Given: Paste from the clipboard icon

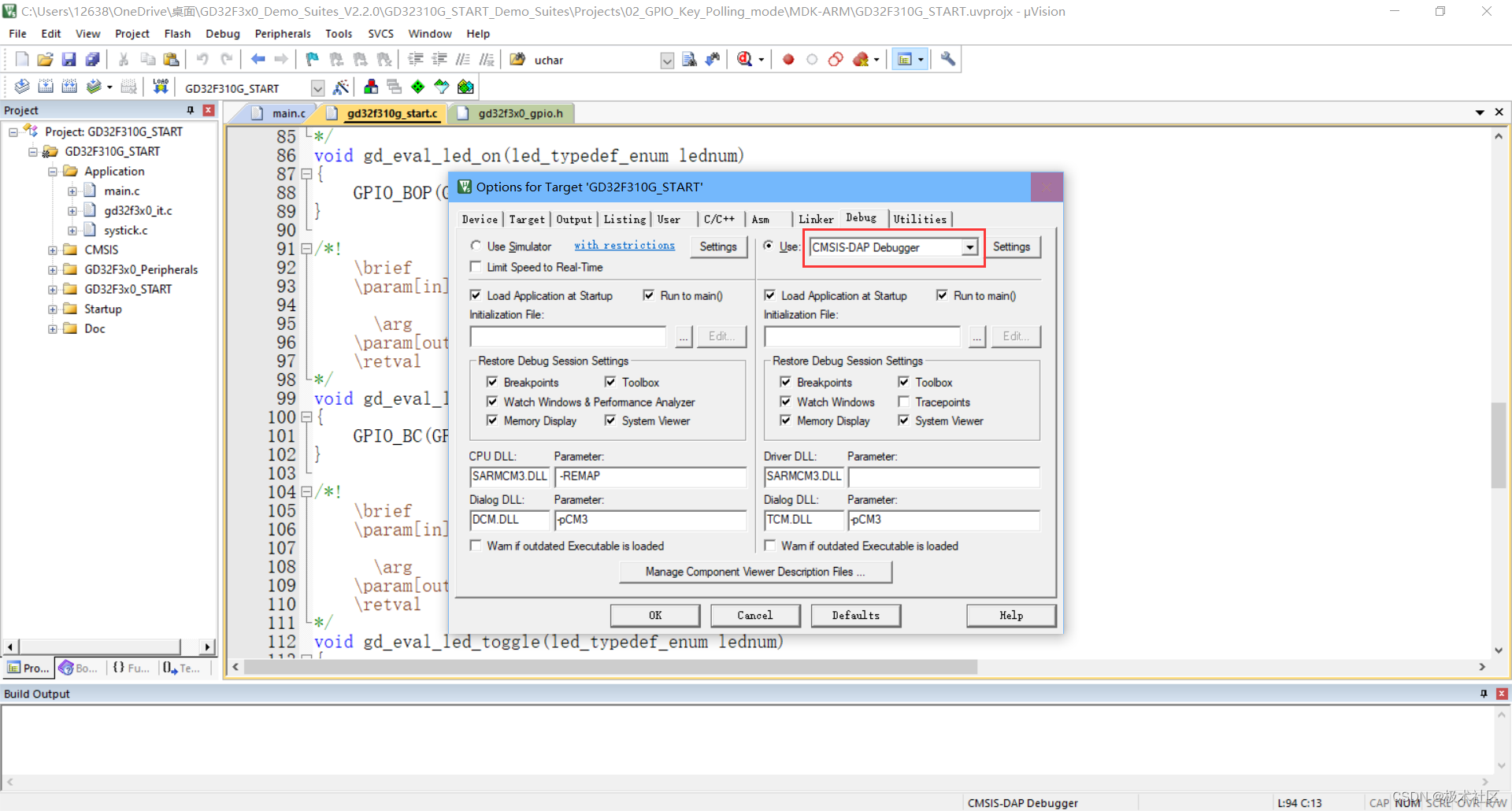Looking at the screenshot, I should (171, 59).
